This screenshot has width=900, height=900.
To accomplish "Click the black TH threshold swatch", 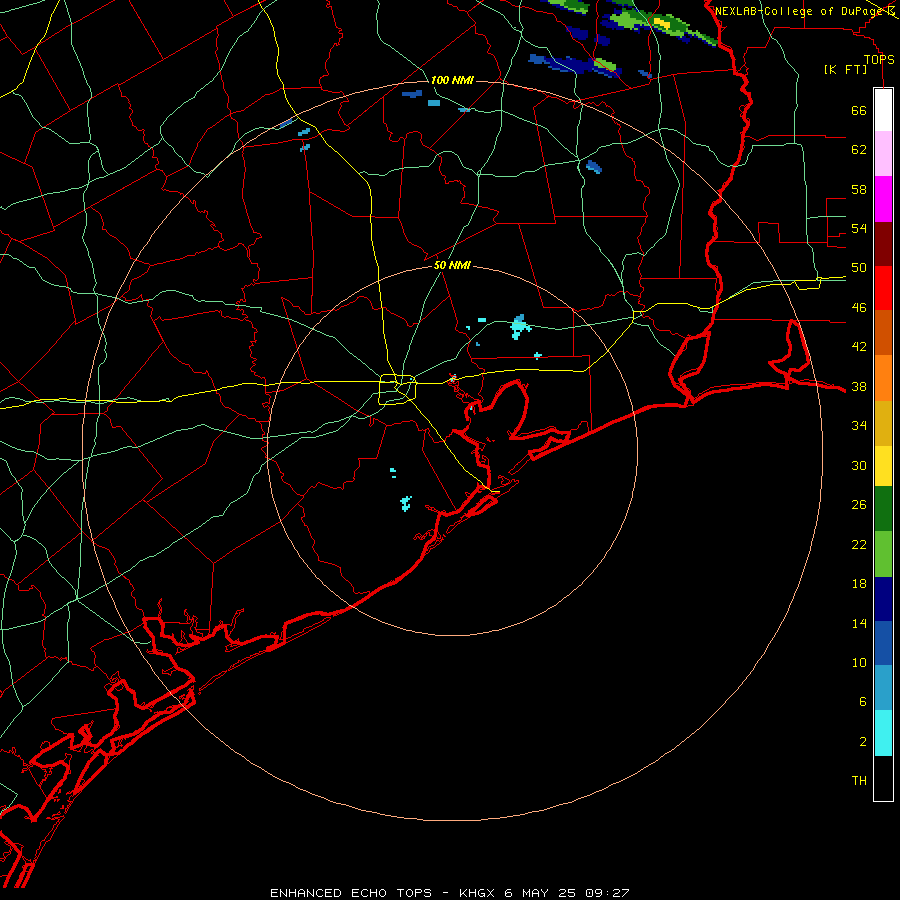I will 883,778.
